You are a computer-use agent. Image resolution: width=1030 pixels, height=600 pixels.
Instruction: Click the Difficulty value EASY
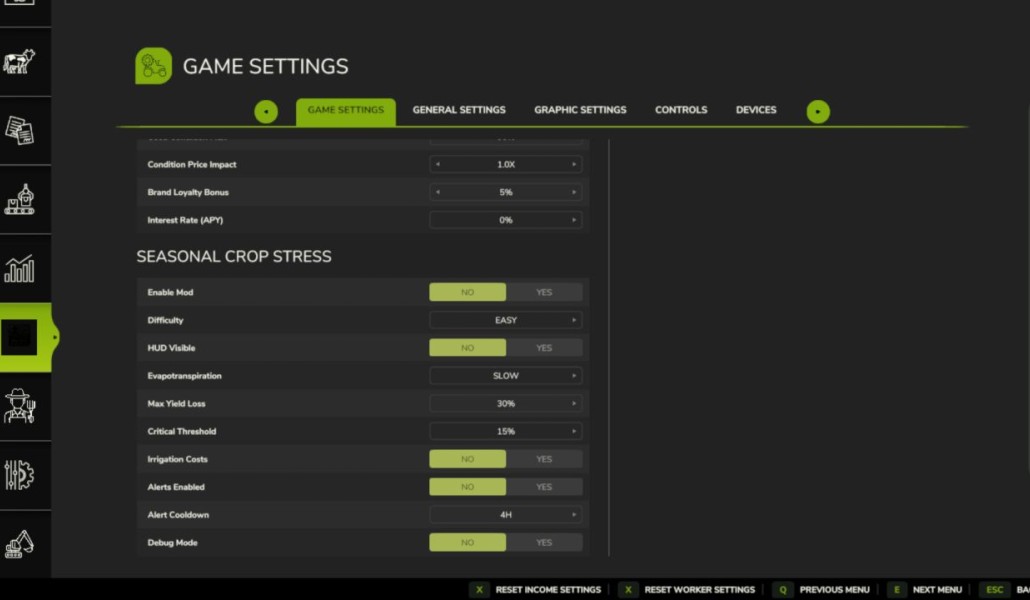click(x=506, y=320)
